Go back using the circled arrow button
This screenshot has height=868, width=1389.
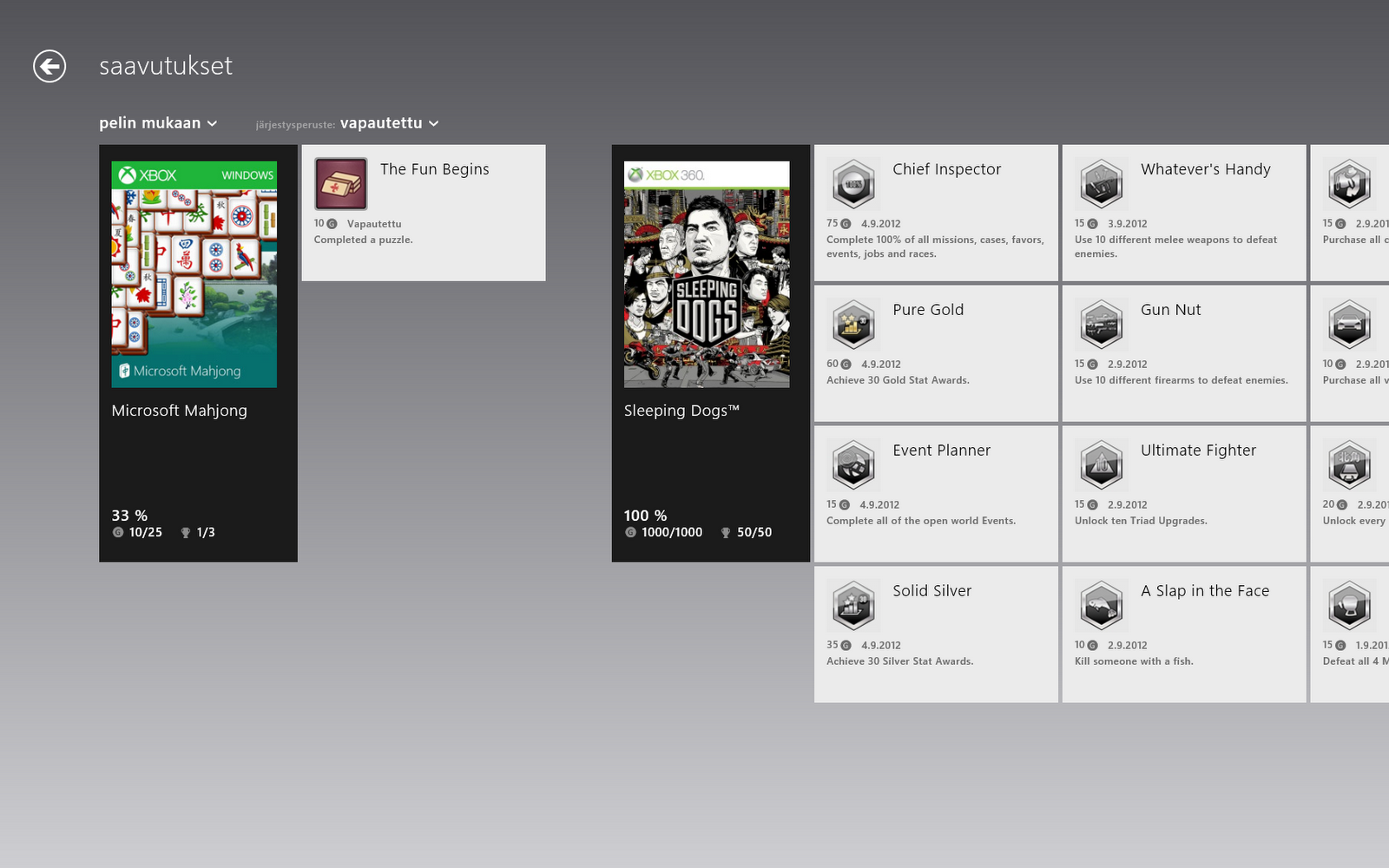click(49, 66)
